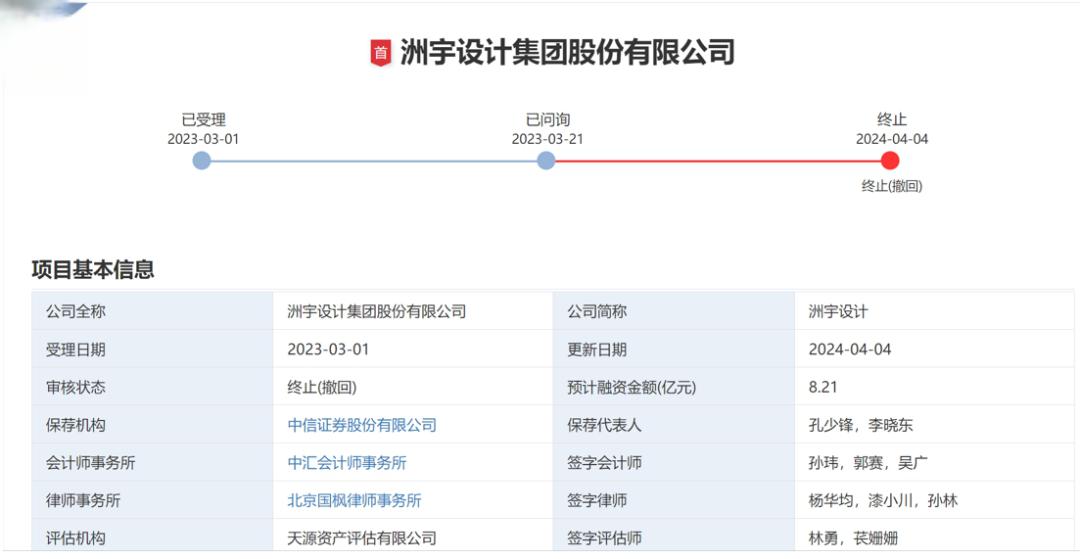
Task: Click the 律师事务所 label cell
Action: coord(152,500)
